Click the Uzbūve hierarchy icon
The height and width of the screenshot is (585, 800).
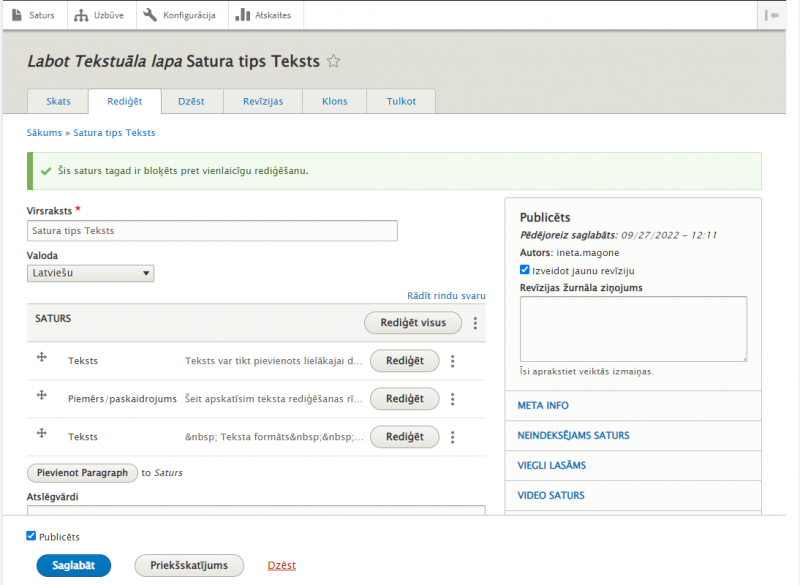[81, 15]
